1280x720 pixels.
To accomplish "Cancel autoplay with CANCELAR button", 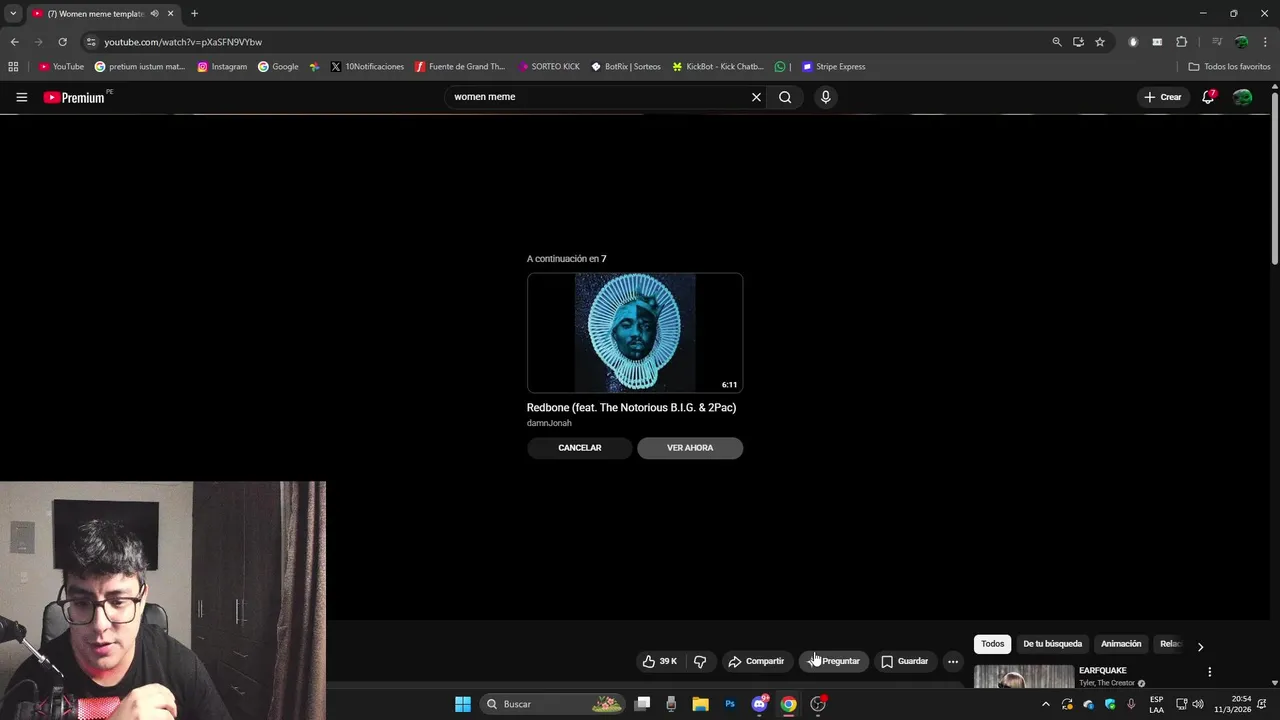I will tap(580, 448).
